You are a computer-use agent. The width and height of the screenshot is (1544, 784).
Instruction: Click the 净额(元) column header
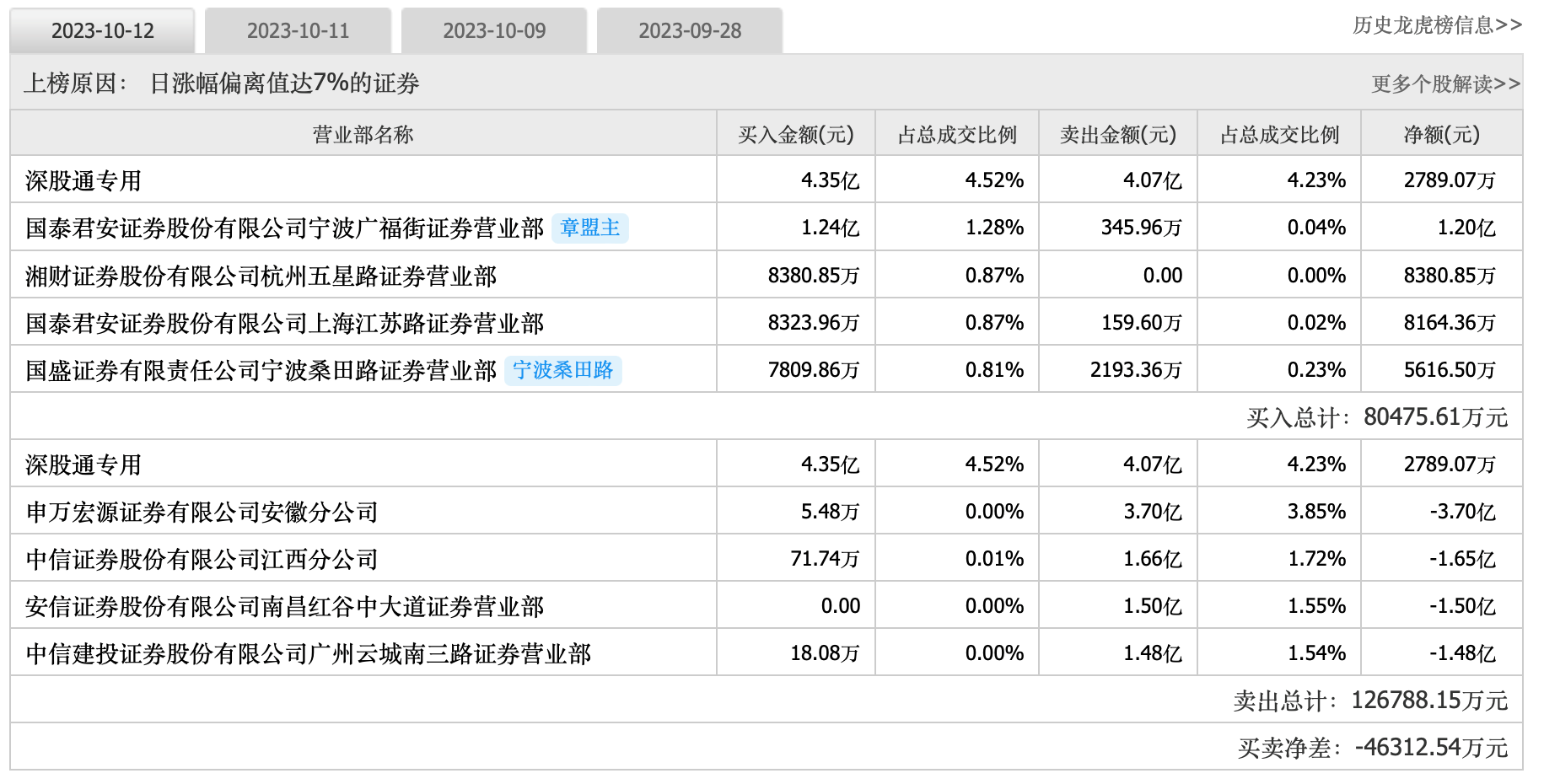pyautogui.click(x=1442, y=135)
